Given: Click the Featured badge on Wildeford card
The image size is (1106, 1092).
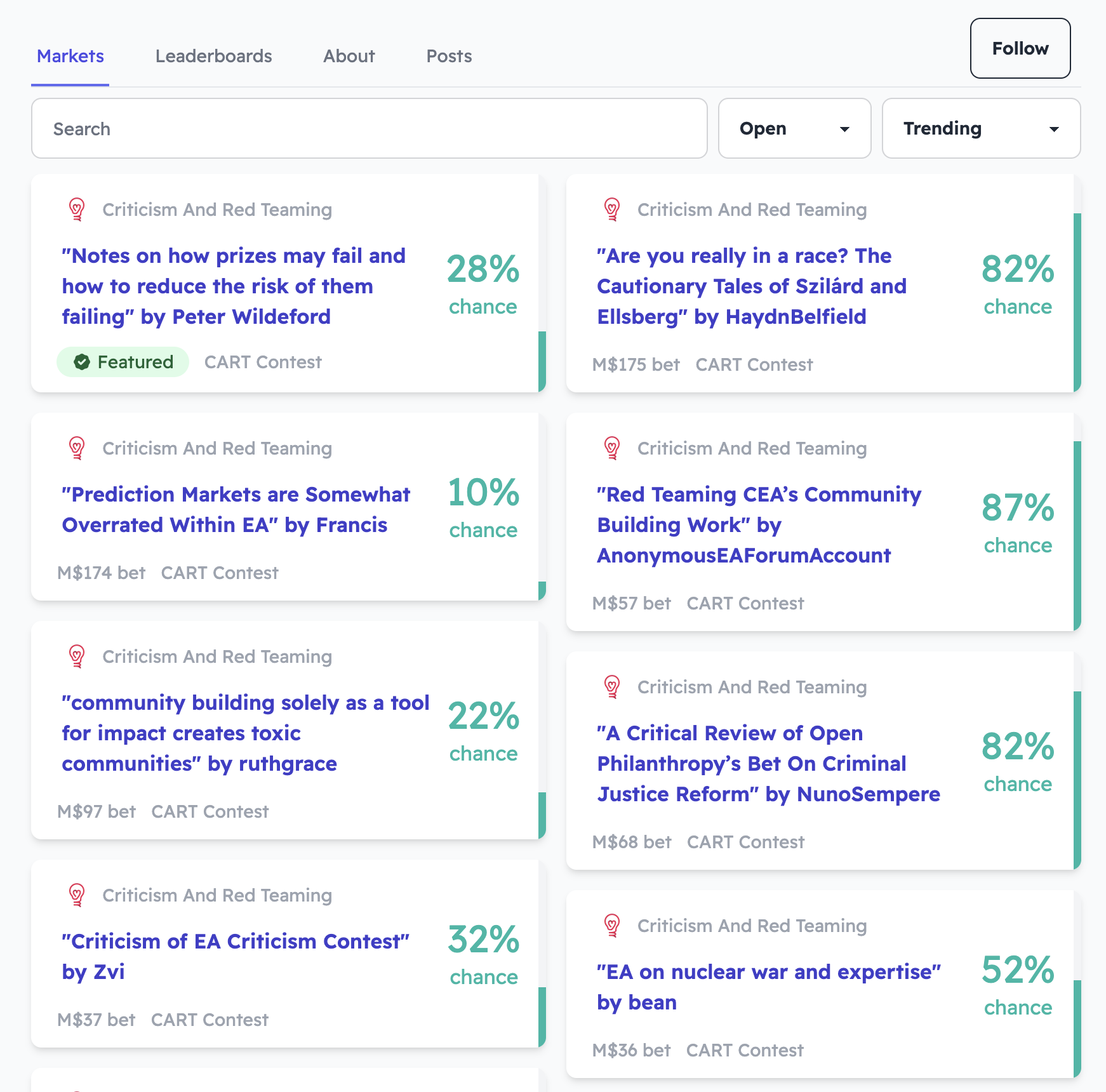Looking at the screenshot, I should (x=123, y=362).
